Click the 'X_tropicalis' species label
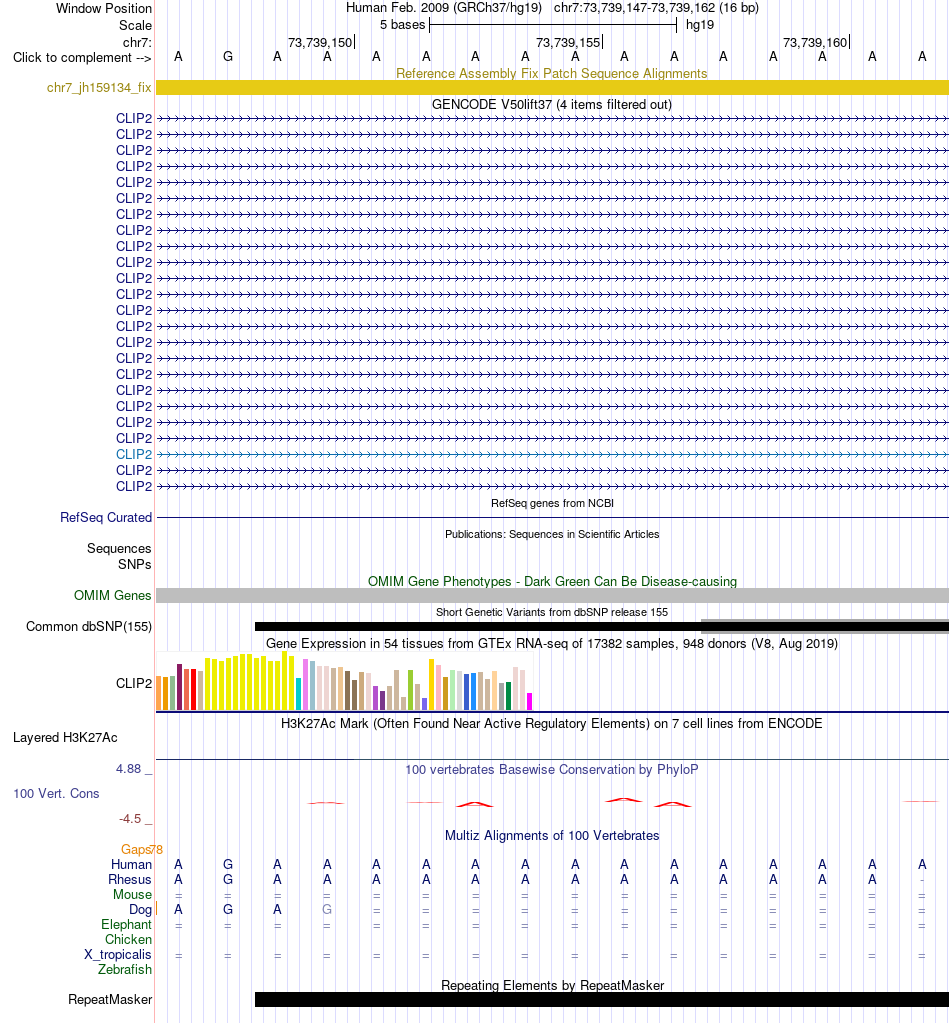Image resolution: width=950 pixels, height=1023 pixels. pyautogui.click(x=118, y=954)
